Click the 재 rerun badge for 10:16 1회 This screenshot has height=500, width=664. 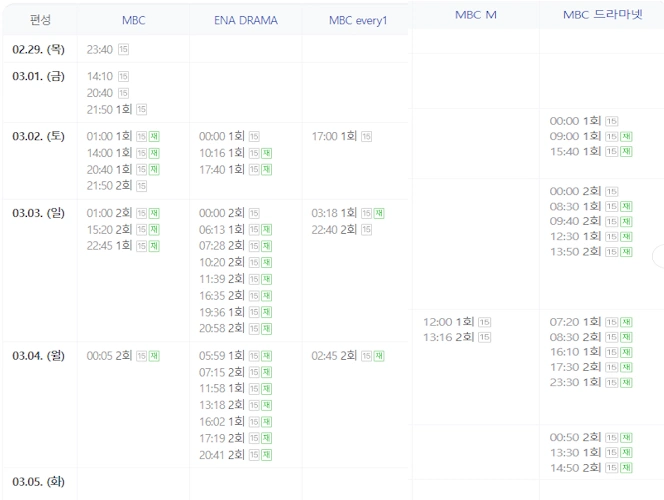pyautogui.click(x=266, y=153)
